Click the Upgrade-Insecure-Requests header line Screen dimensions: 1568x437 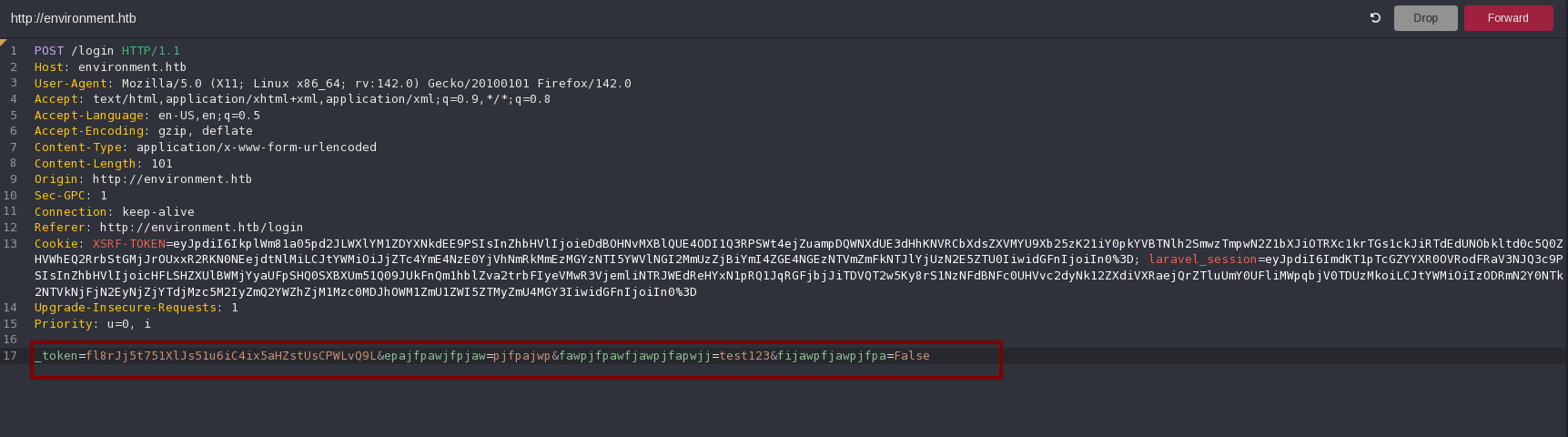point(137,308)
